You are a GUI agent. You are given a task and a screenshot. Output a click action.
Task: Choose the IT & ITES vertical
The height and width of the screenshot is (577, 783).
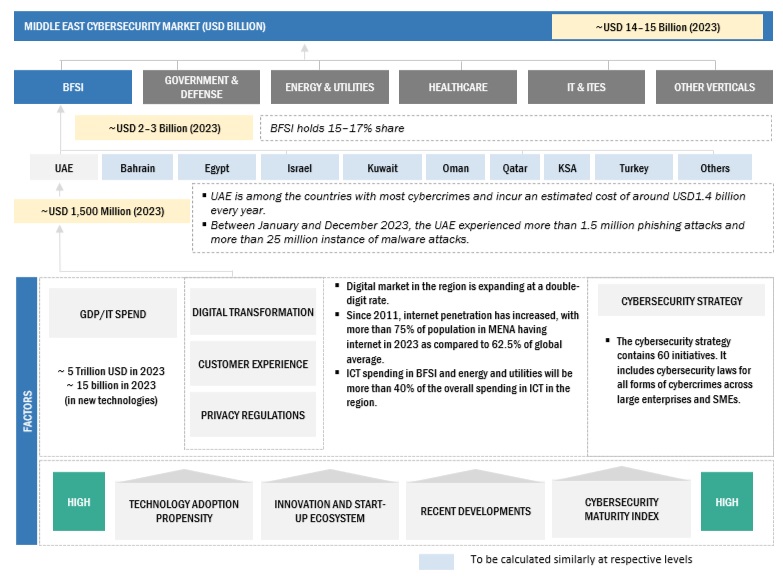click(x=586, y=87)
